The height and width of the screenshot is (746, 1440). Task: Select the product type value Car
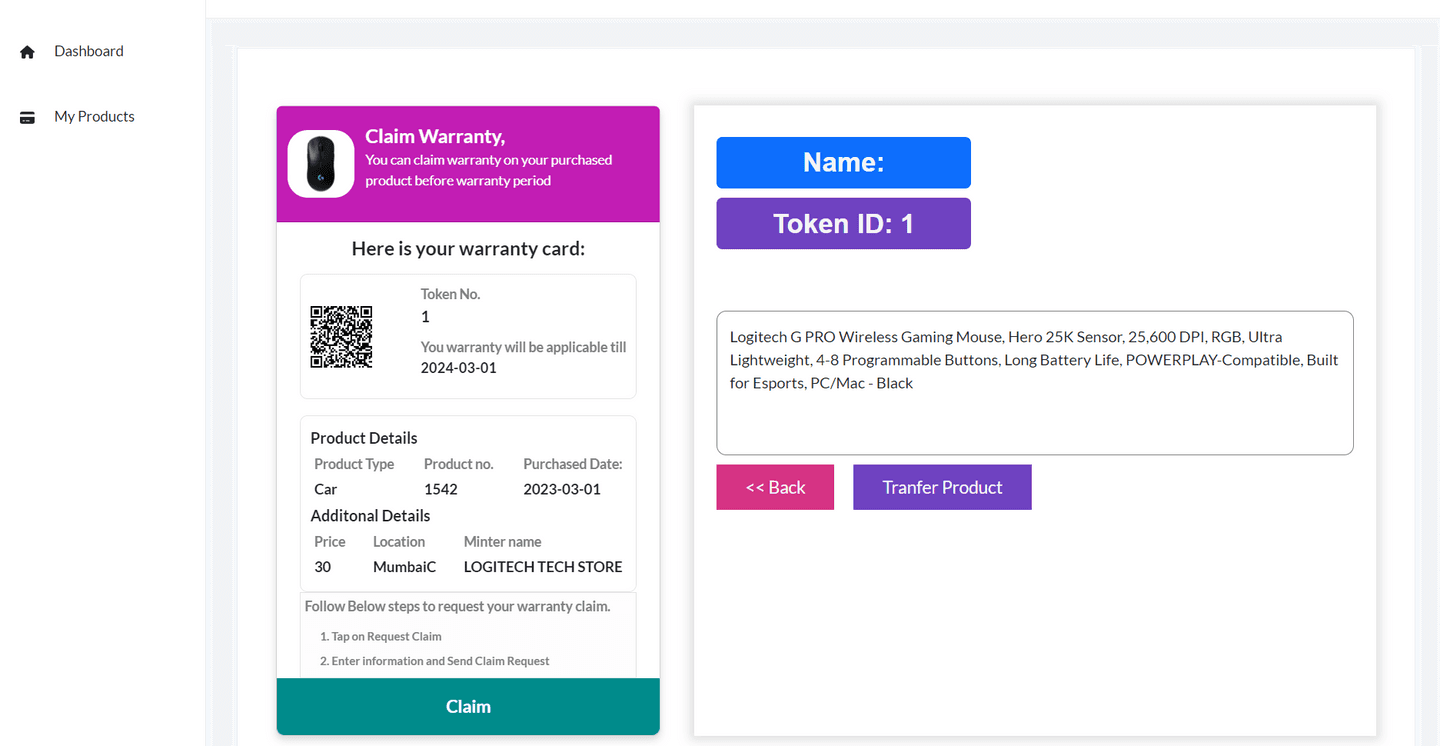[x=326, y=489]
